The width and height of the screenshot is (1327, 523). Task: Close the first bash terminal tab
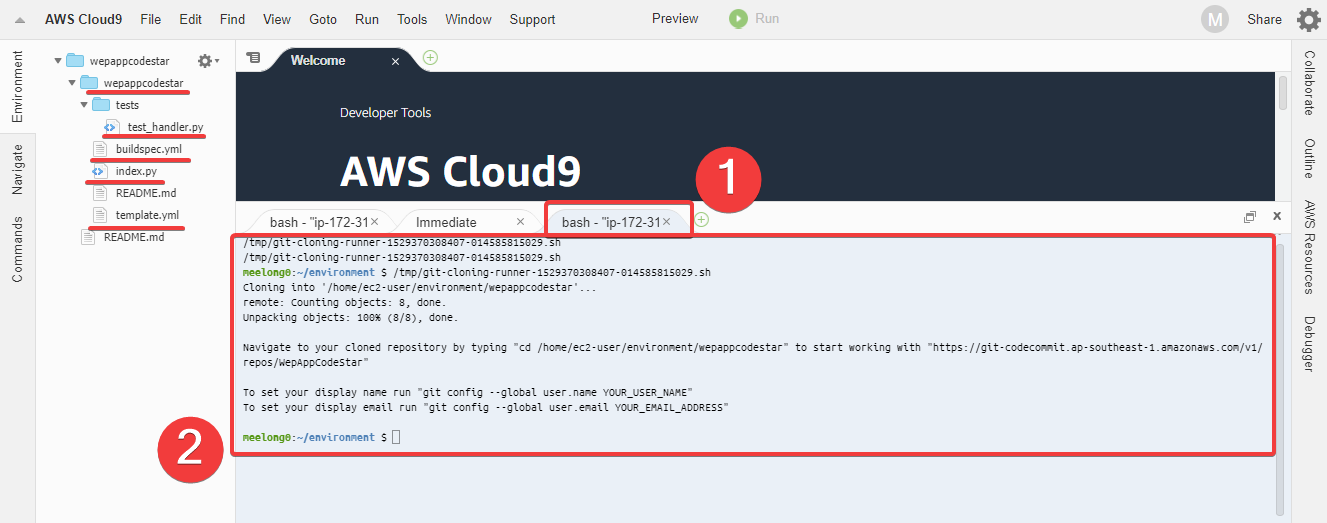374,222
